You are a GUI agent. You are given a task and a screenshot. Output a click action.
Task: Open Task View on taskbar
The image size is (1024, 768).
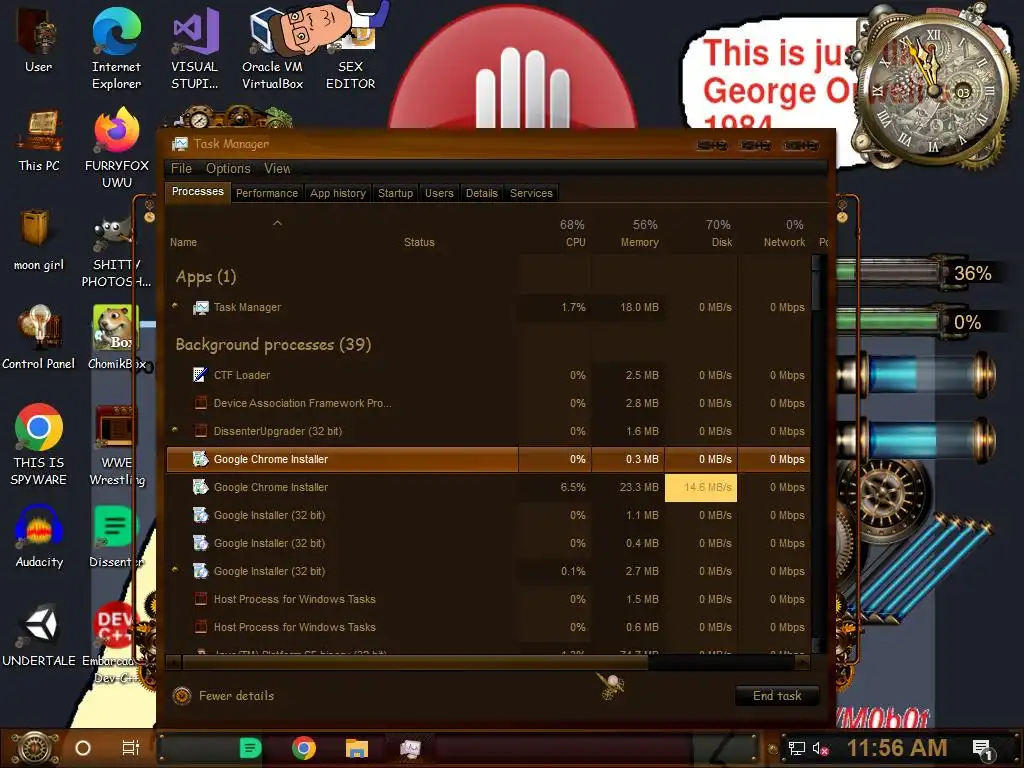point(131,748)
